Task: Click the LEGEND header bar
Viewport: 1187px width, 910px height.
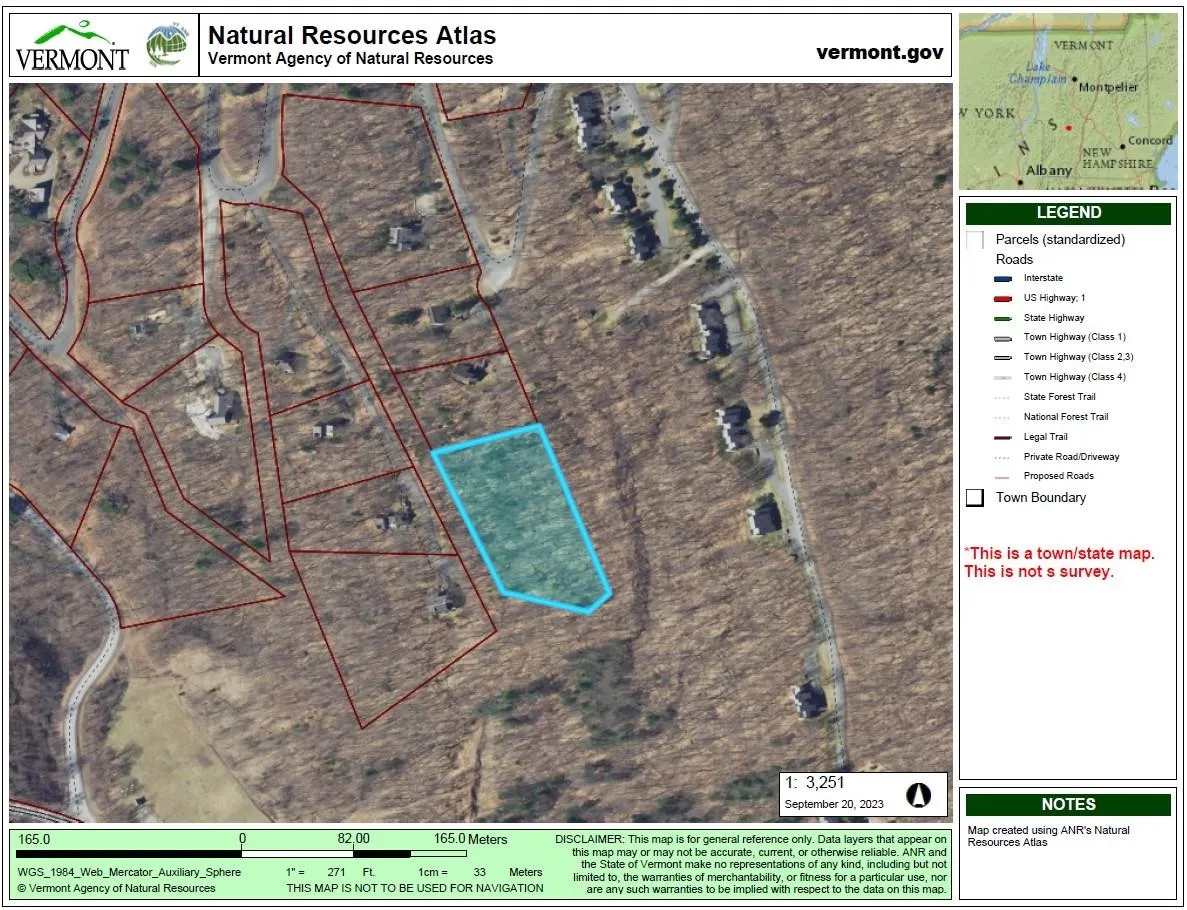Action: click(x=1068, y=213)
